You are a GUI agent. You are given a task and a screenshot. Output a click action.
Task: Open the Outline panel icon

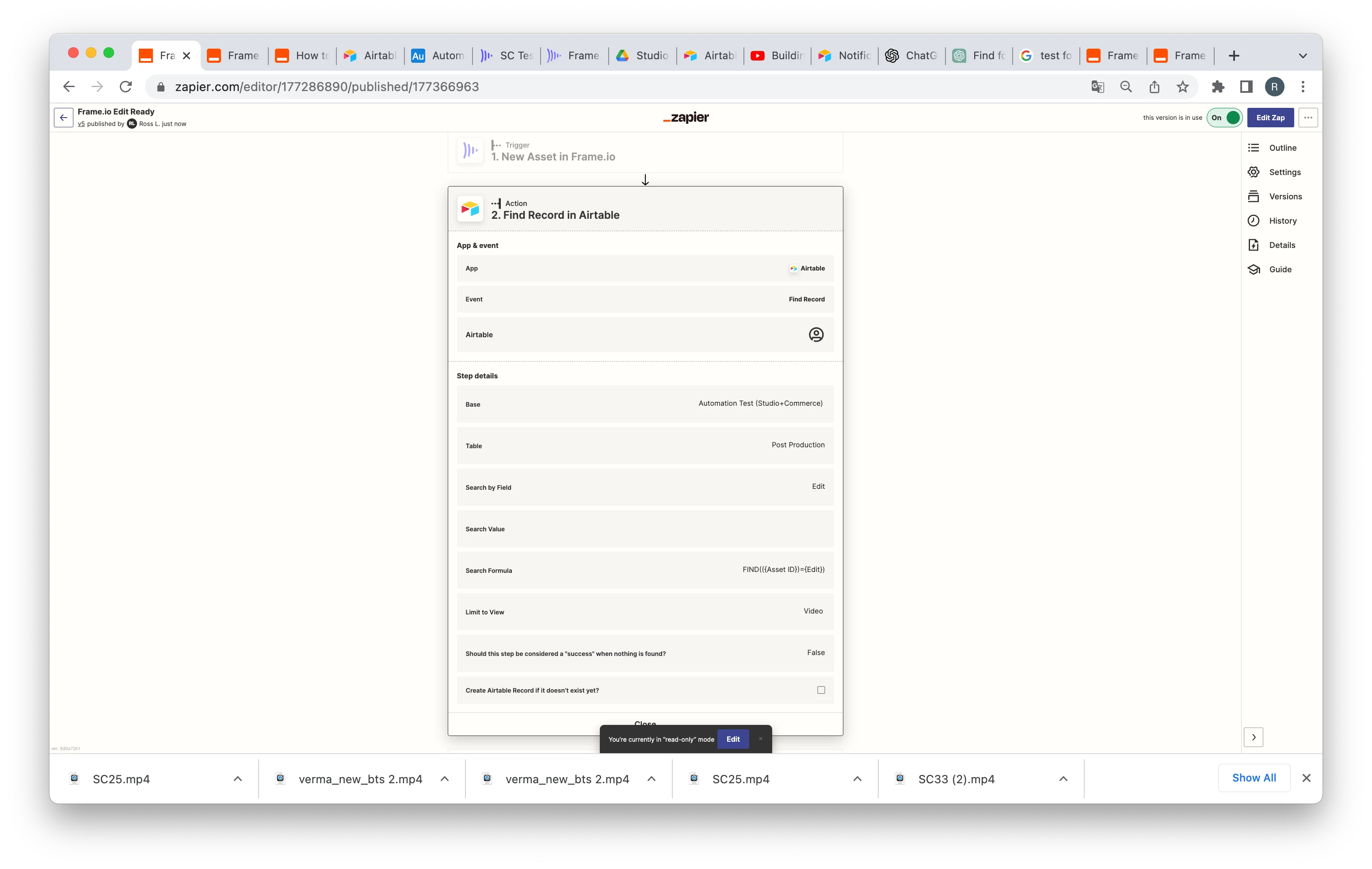[1253, 148]
